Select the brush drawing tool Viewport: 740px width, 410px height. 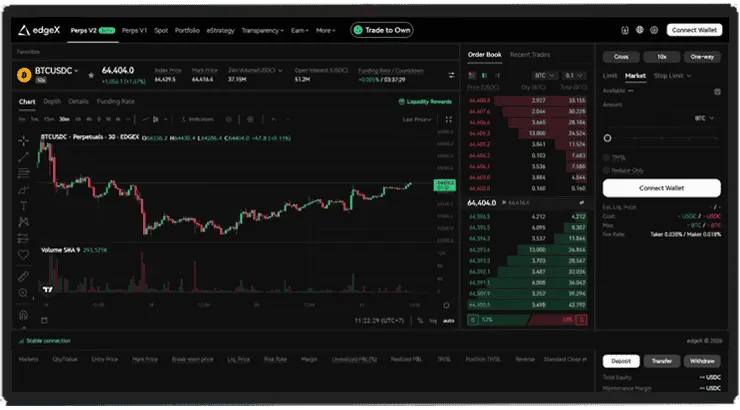tap(23, 190)
